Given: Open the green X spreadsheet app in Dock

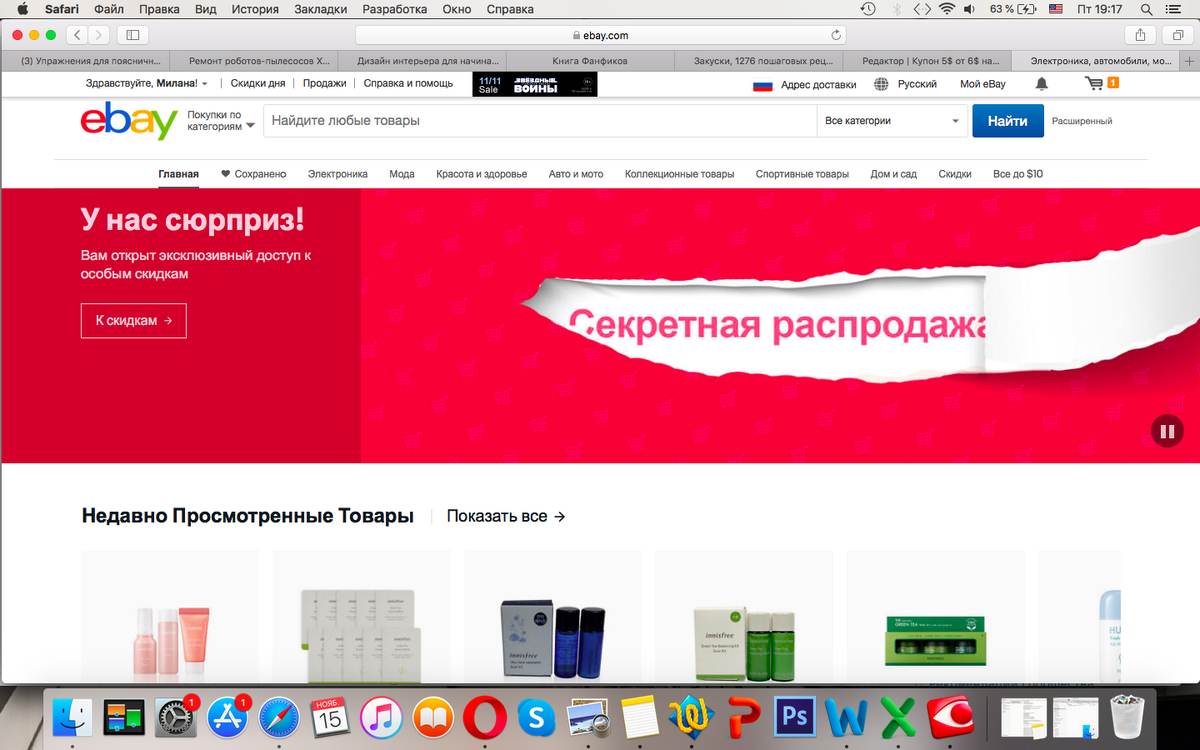Looking at the screenshot, I should [899, 716].
